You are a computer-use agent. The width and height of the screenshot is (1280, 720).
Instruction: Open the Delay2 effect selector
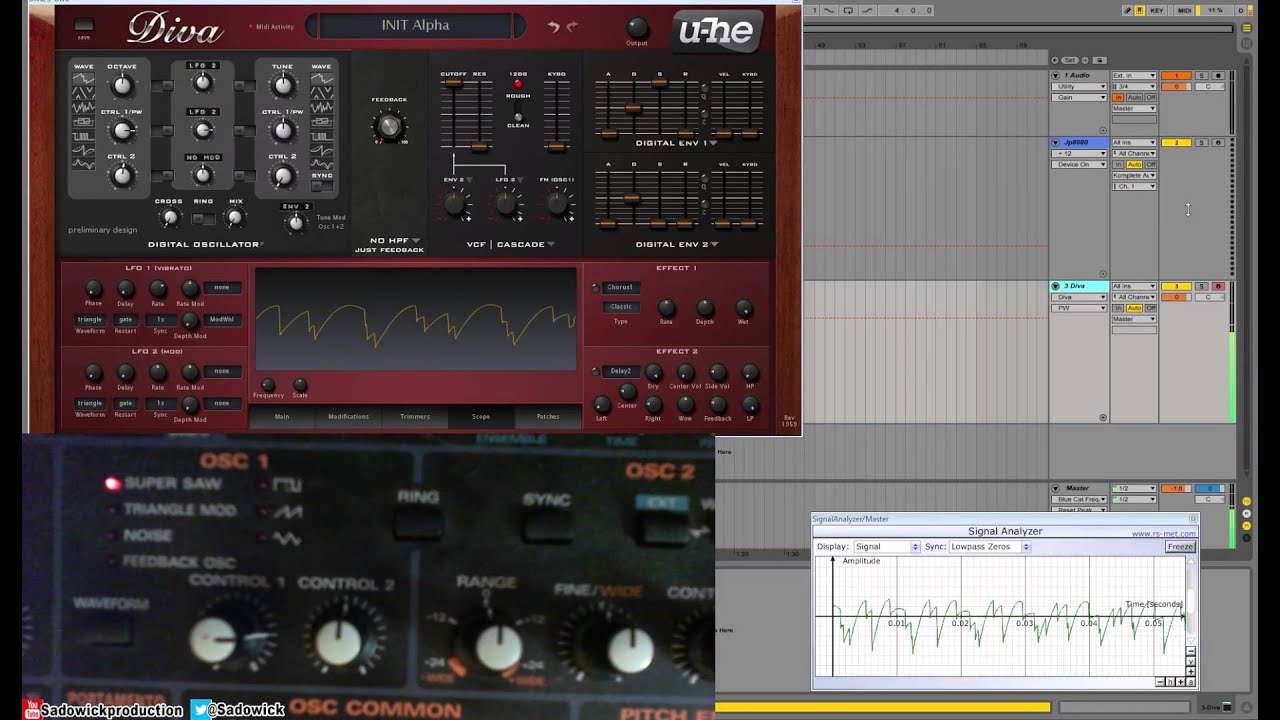621,371
